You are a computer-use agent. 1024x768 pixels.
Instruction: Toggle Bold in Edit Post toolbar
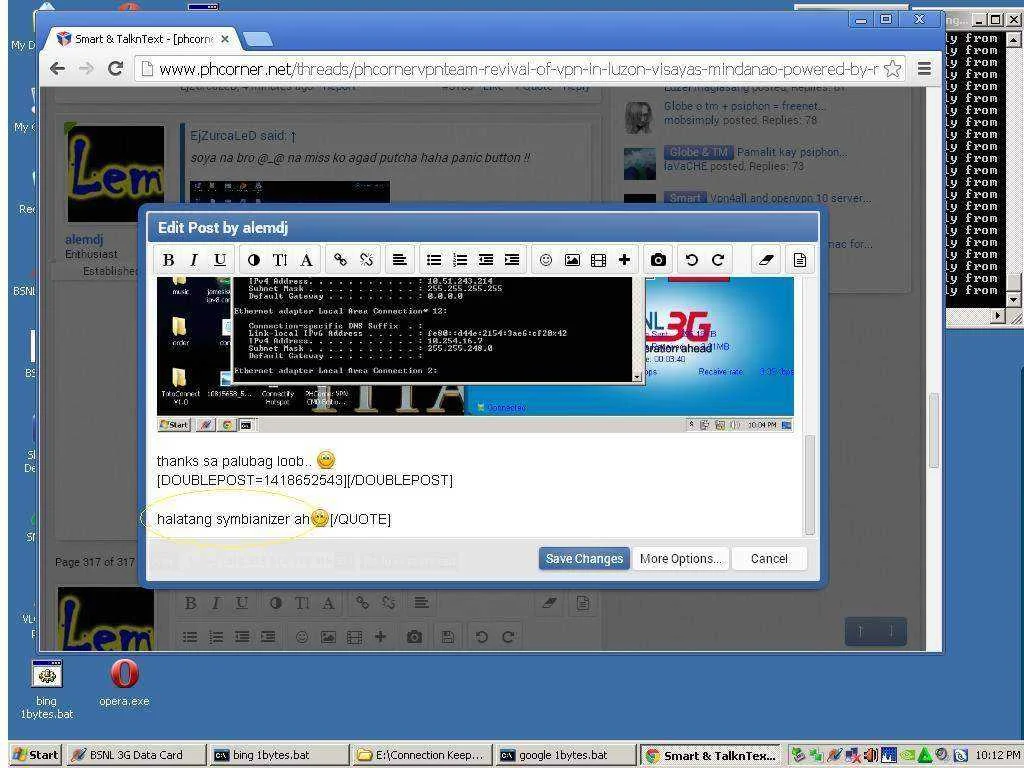(x=168, y=260)
